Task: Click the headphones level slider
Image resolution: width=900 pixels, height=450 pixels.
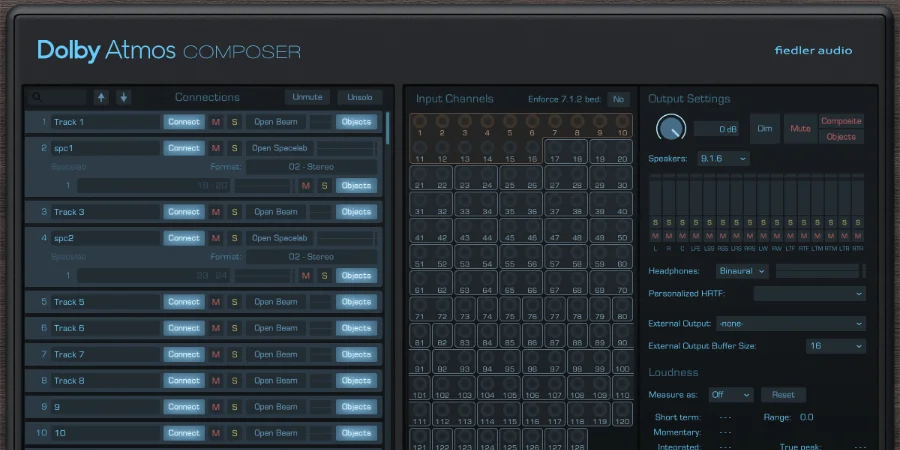Action: point(820,271)
